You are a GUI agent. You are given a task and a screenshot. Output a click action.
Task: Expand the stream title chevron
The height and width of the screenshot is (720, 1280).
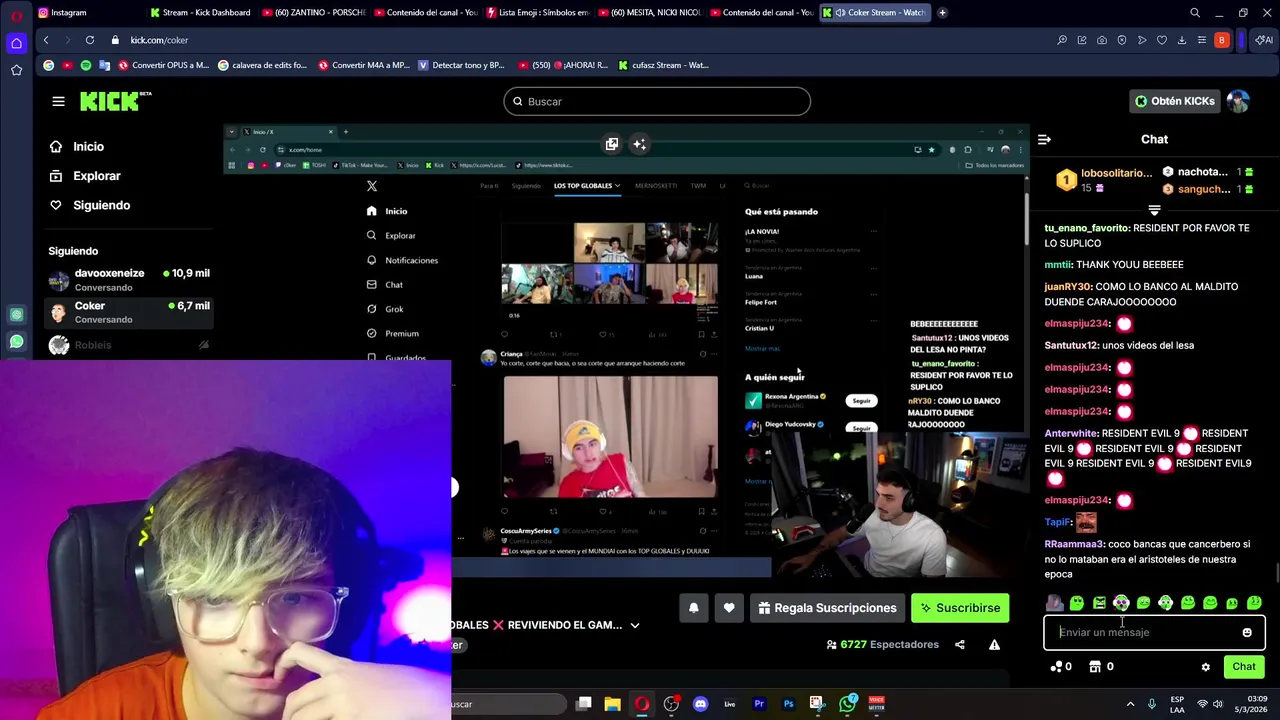[634, 626]
